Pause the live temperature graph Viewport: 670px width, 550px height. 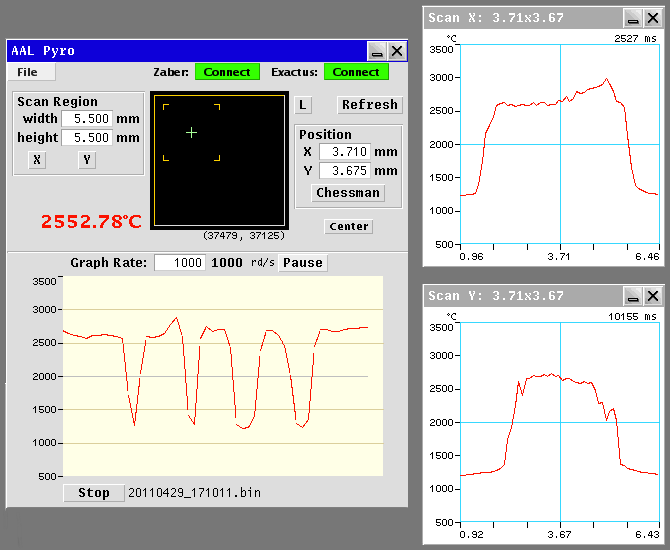pos(303,262)
